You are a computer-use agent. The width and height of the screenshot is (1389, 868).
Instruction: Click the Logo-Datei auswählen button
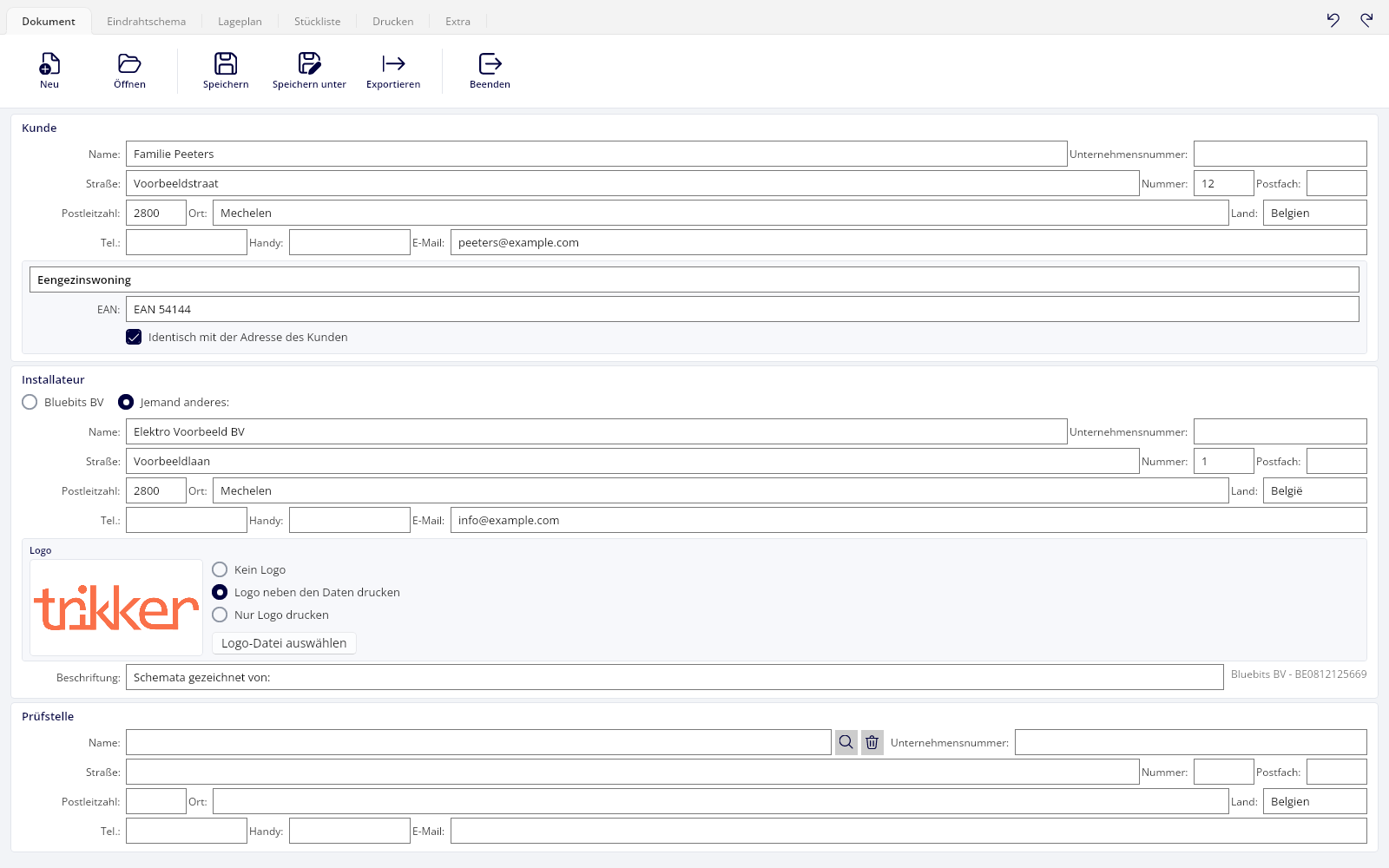[284, 643]
